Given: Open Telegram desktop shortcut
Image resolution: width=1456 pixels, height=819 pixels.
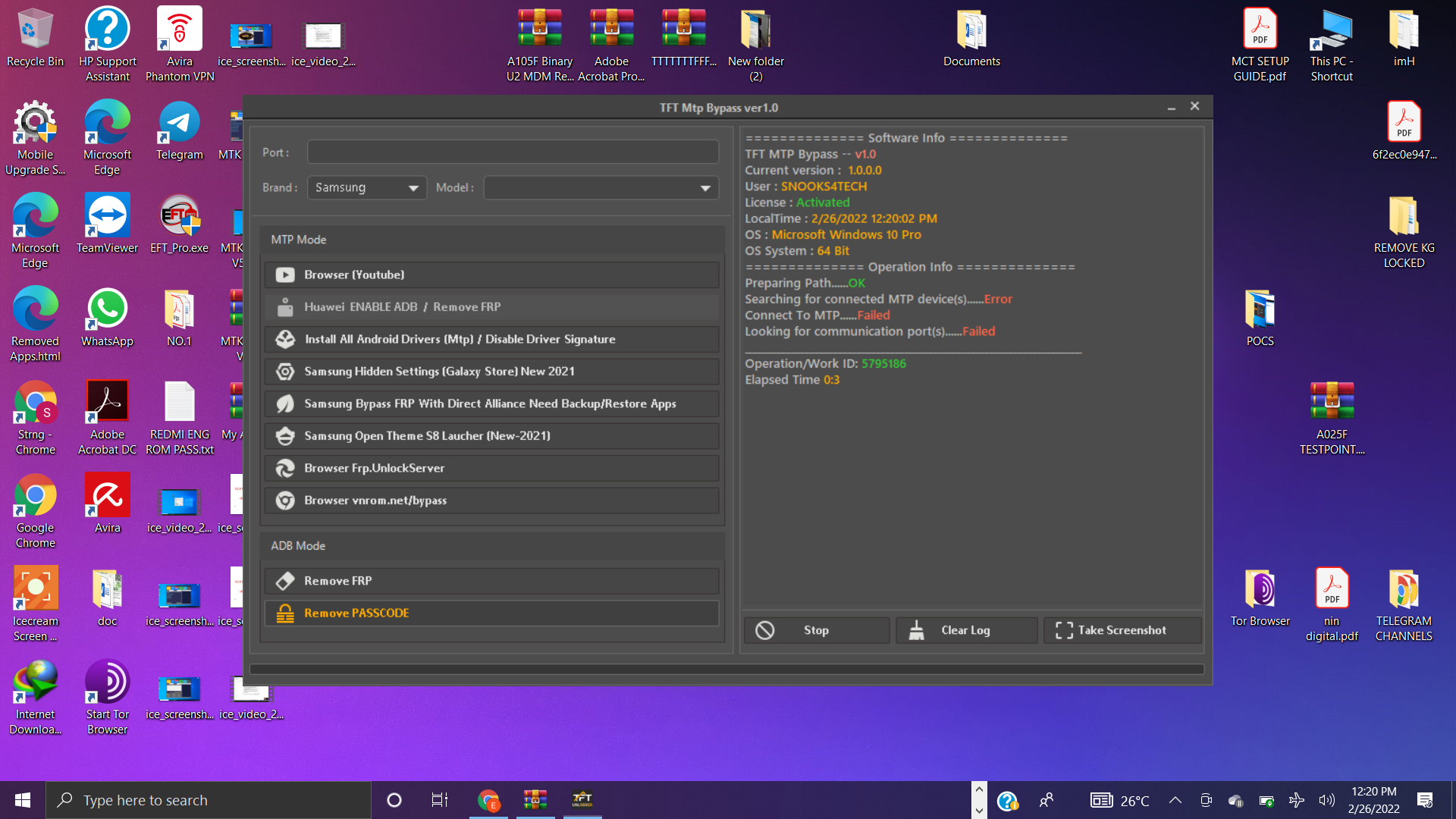Looking at the screenshot, I should point(180,131).
